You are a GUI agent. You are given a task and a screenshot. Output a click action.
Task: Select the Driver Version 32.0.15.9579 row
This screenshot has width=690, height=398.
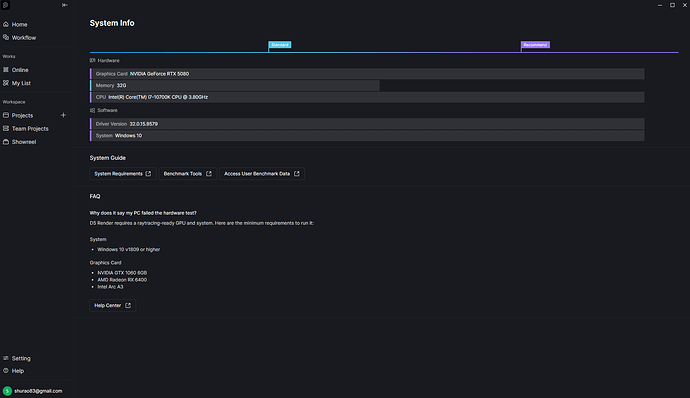367,124
